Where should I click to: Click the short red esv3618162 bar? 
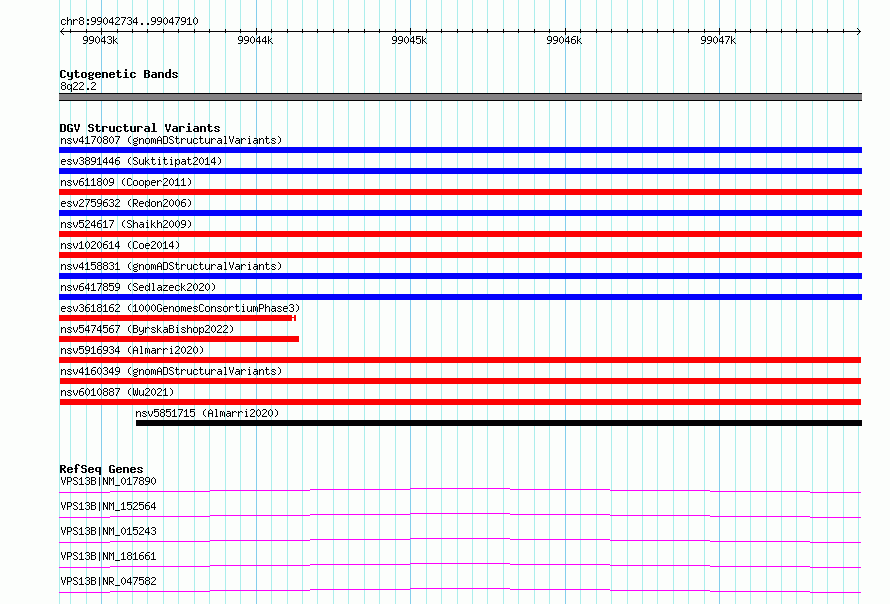click(178, 318)
